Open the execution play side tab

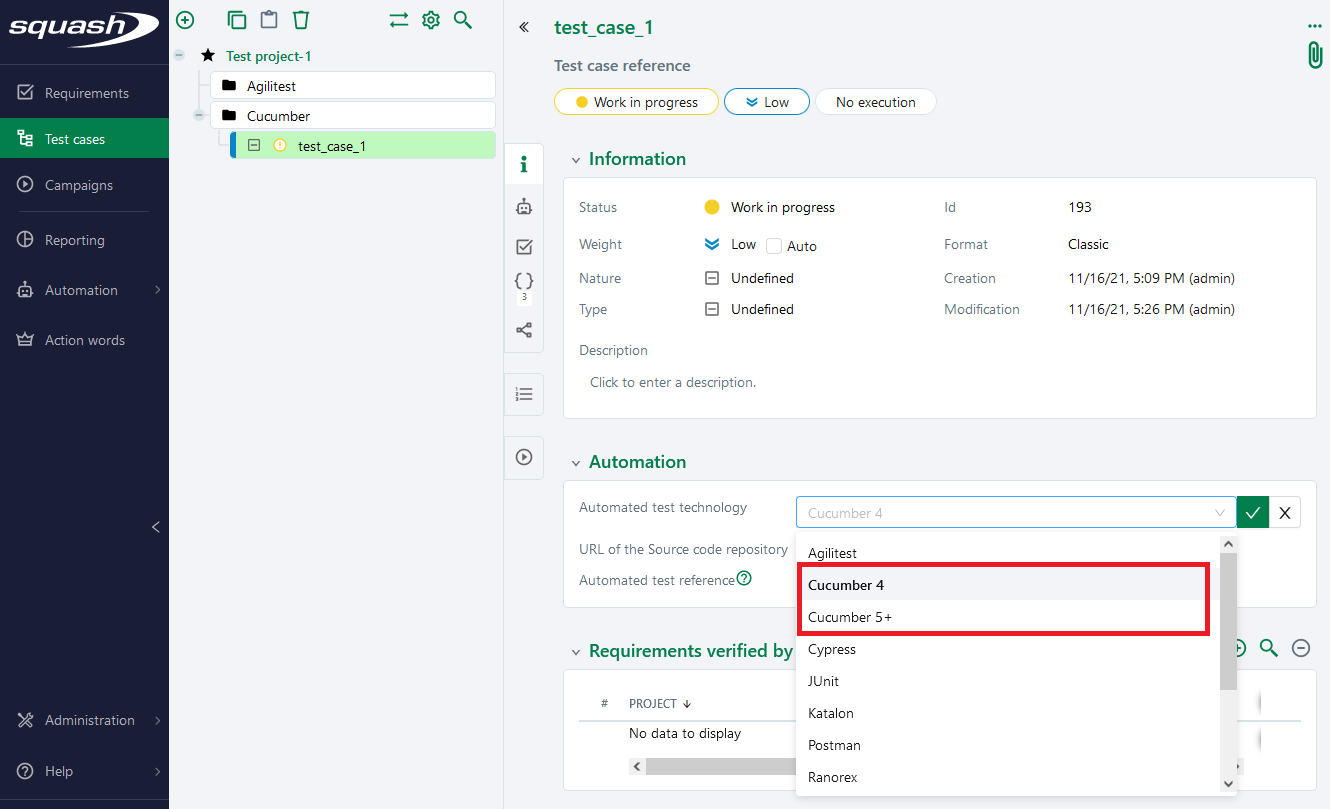click(524, 457)
